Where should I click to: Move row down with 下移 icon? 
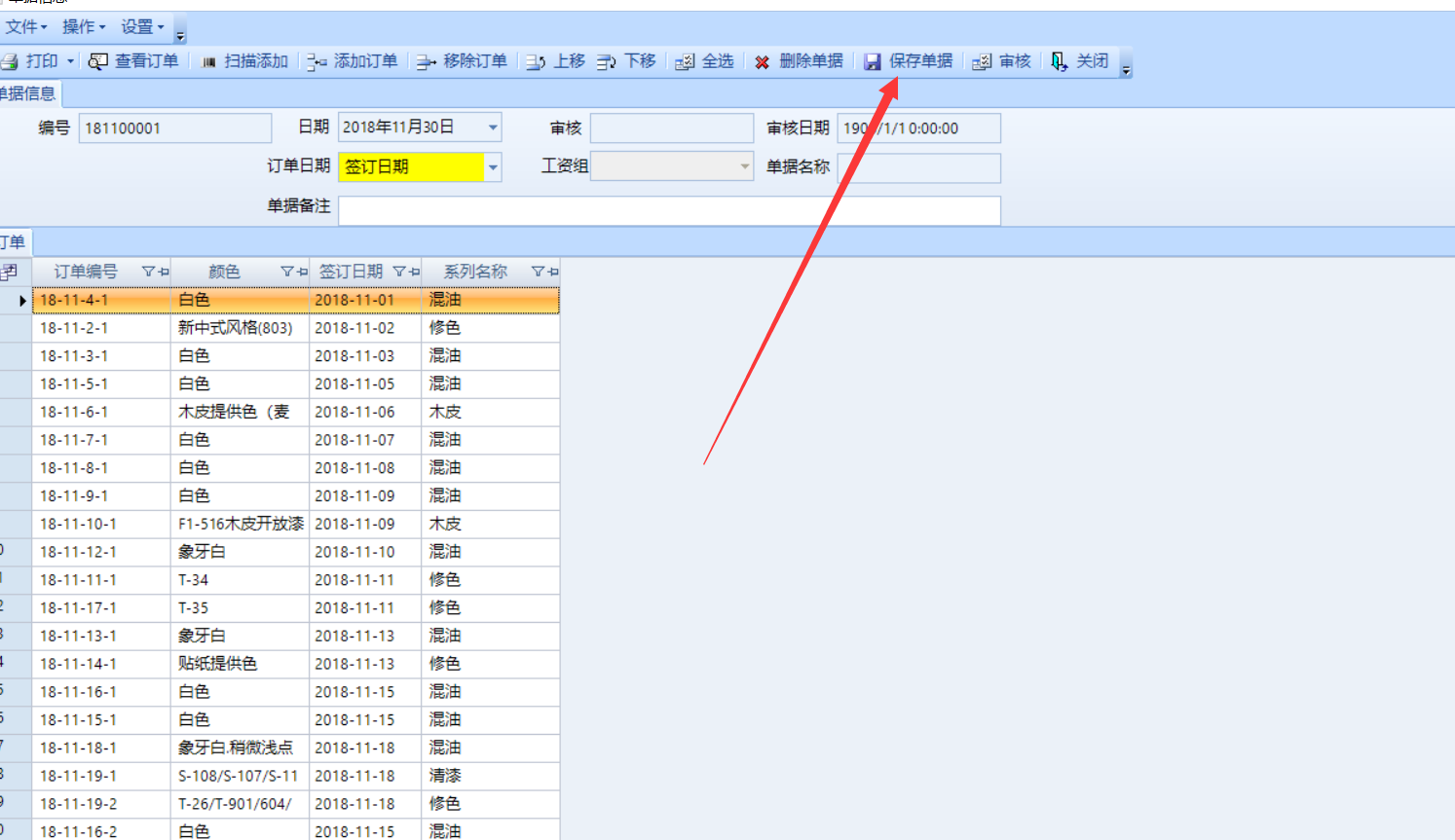[607, 61]
